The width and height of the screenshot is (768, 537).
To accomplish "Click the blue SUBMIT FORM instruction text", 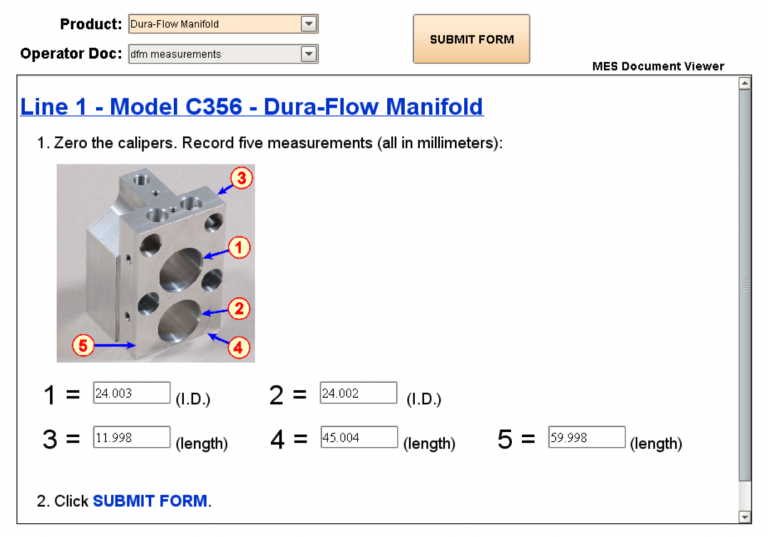I will pos(150,500).
